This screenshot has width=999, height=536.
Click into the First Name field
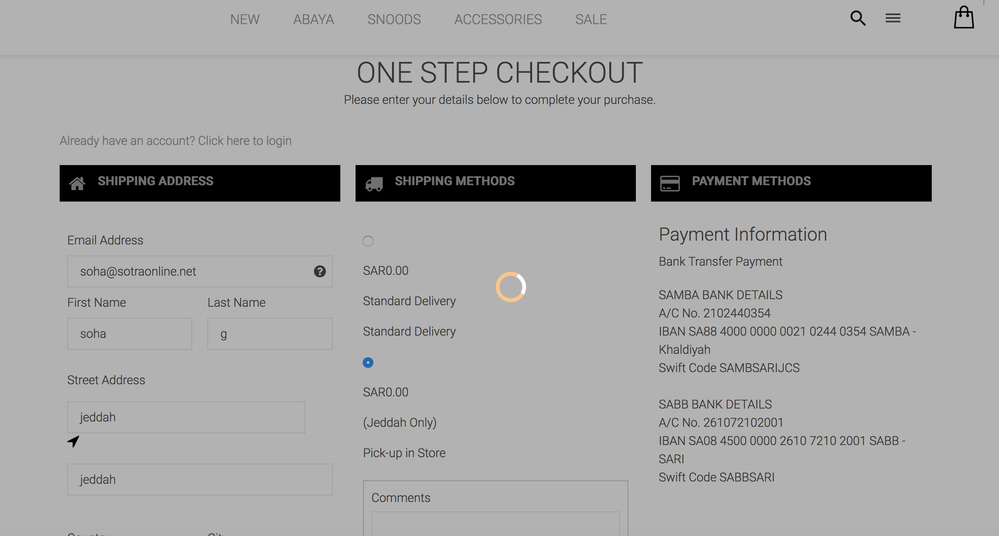[x=129, y=334]
